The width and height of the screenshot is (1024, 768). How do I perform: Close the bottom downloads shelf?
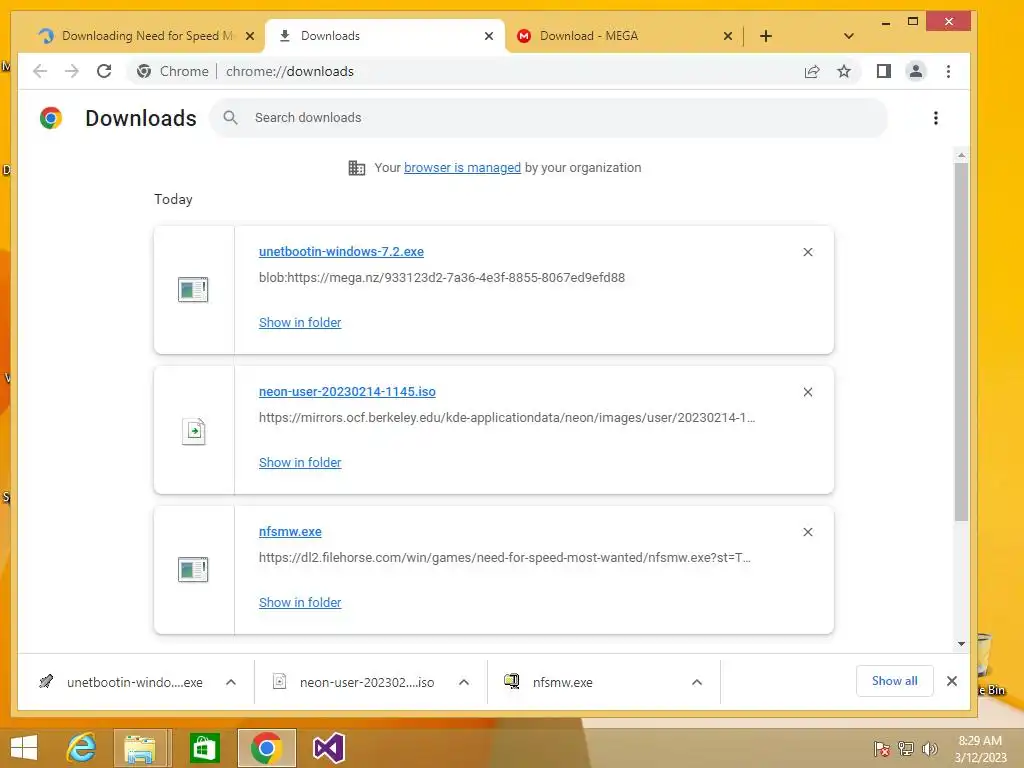pyautogui.click(x=952, y=681)
